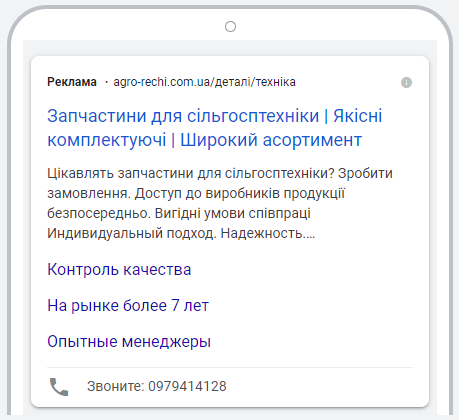Click the divider line above the call row
Screen dimensions: 459x420
pos(230,368)
